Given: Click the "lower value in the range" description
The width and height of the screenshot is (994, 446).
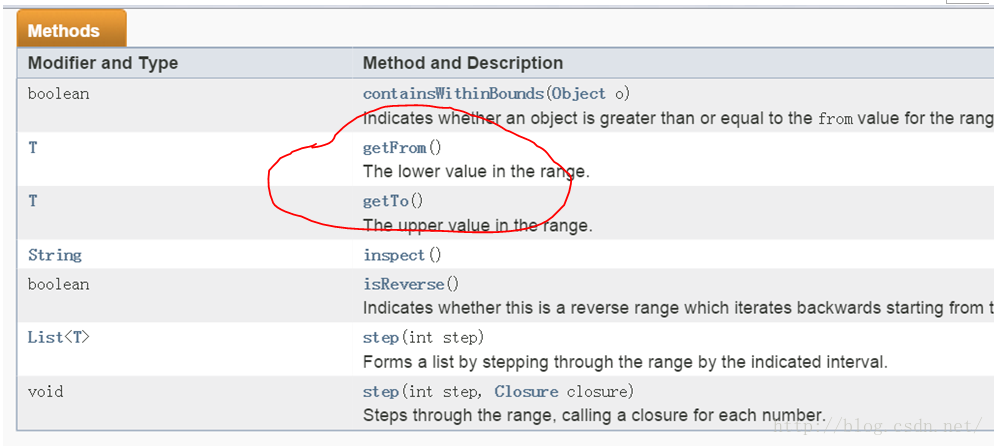Looking at the screenshot, I should (476, 171).
